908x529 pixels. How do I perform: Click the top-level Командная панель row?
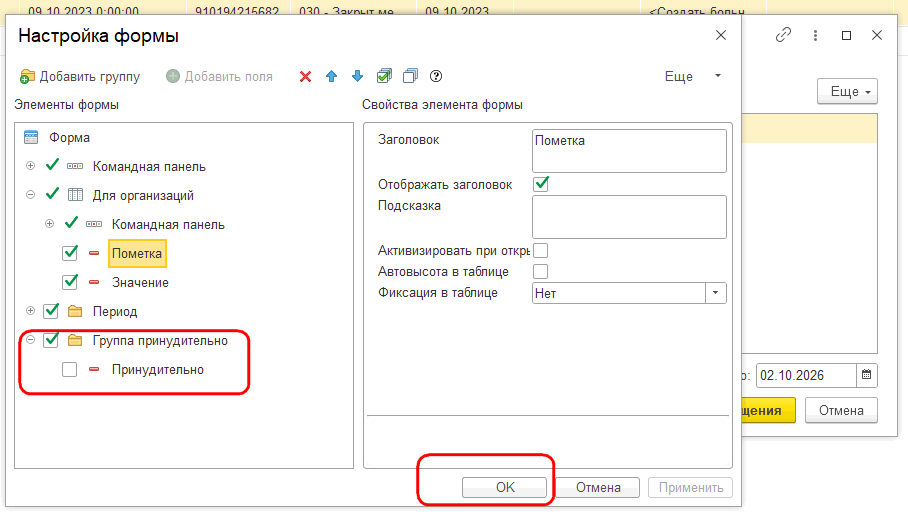[x=149, y=166]
